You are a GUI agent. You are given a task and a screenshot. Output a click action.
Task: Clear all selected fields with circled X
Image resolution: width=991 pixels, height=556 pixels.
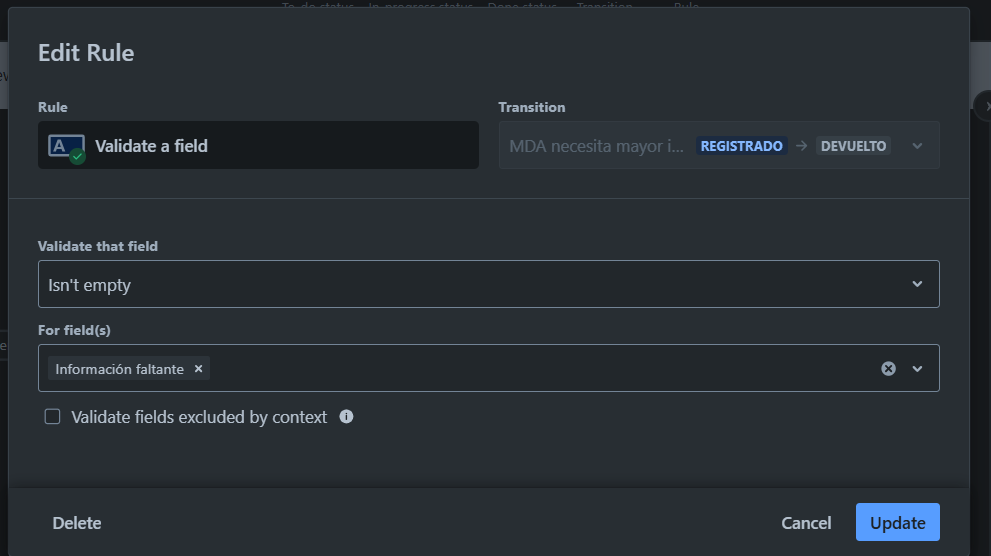point(889,369)
